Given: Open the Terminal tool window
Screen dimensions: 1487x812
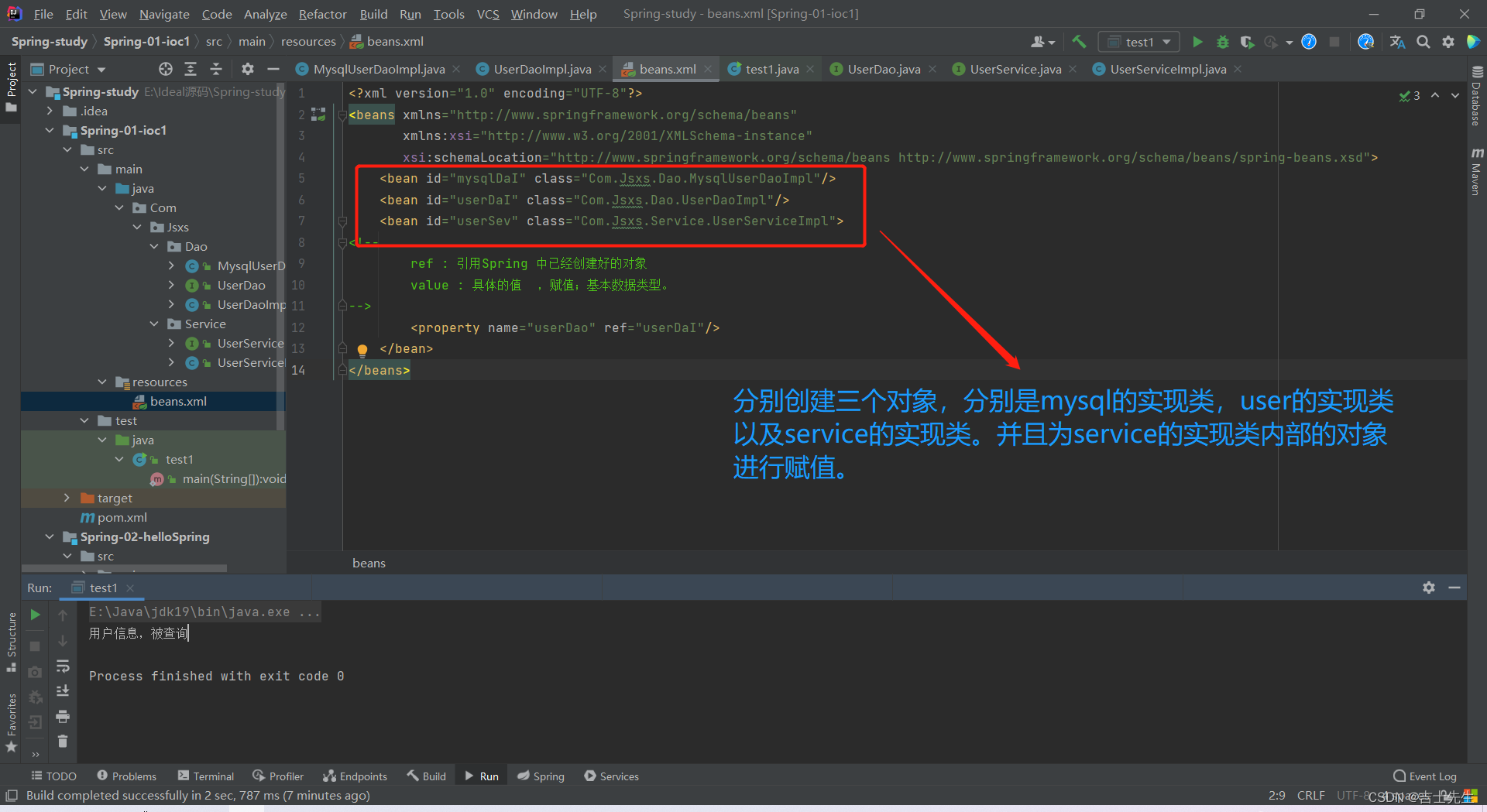Looking at the screenshot, I should pyautogui.click(x=206, y=776).
